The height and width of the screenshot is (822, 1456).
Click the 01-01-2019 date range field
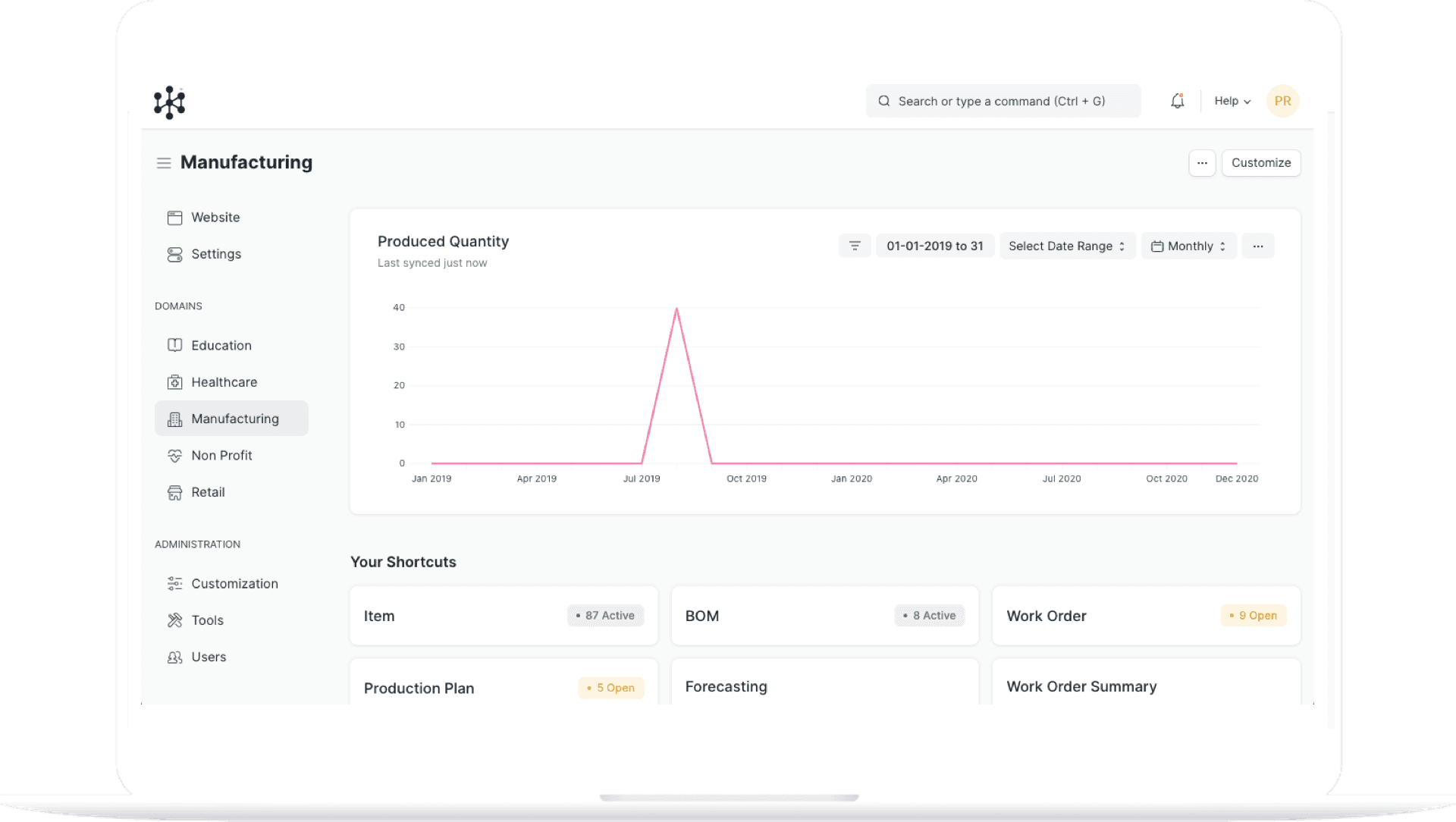click(934, 246)
